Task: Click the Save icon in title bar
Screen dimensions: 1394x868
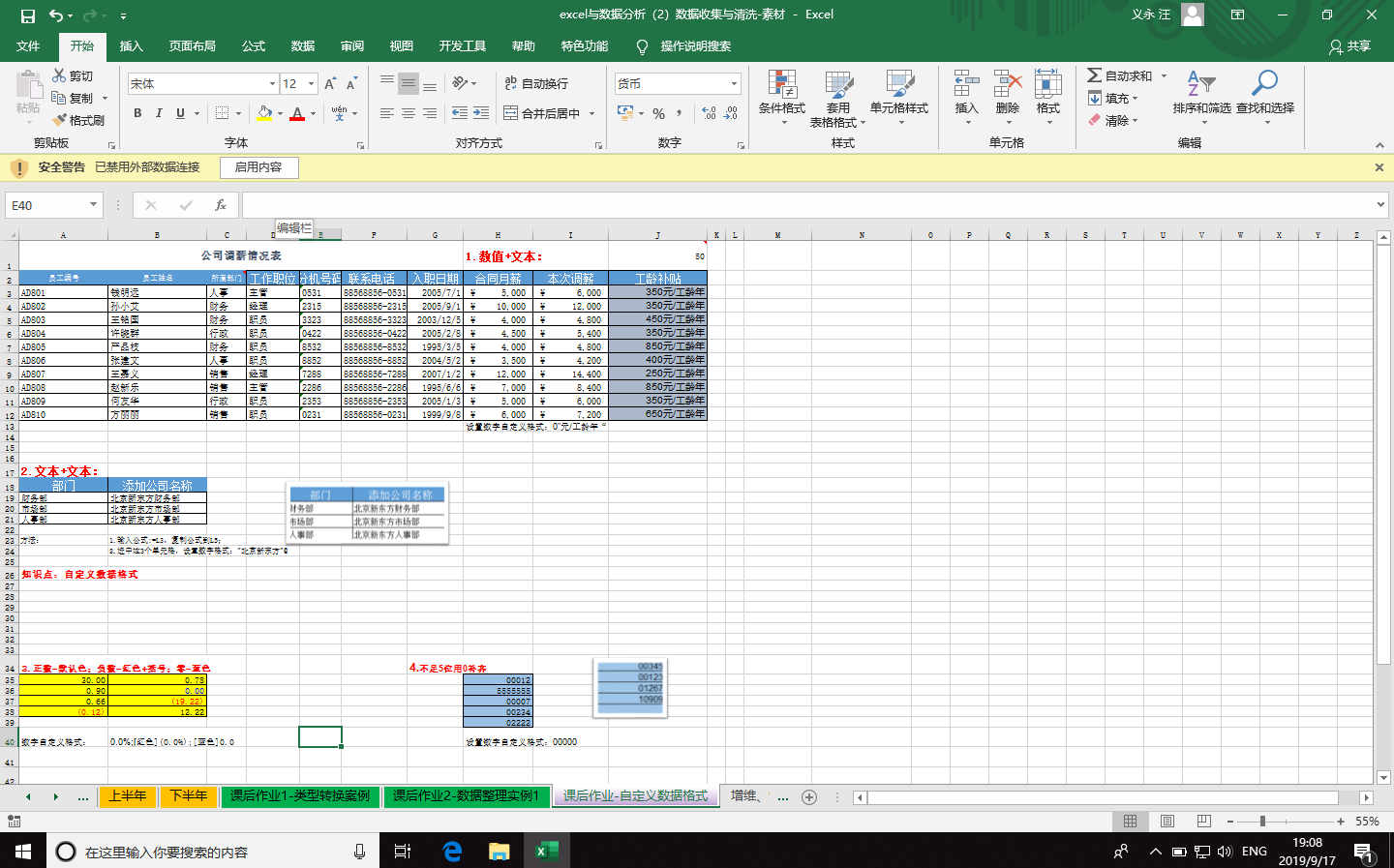Action: coord(27,15)
